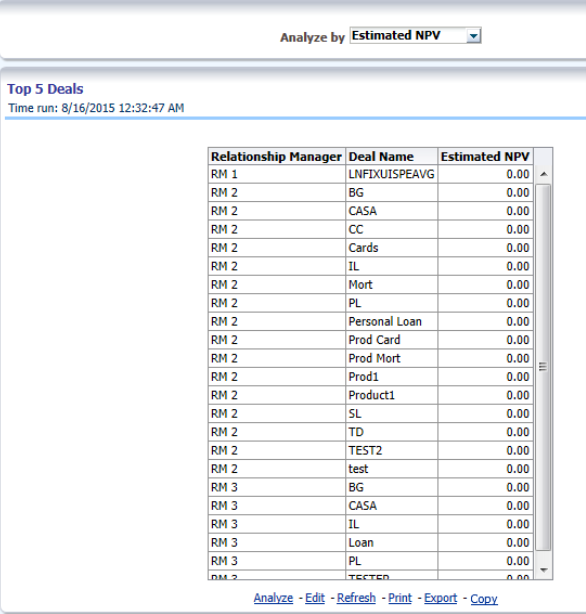The image size is (586, 614).
Task: Click the TD deal name cell
Action: click(x=391, y=432)
